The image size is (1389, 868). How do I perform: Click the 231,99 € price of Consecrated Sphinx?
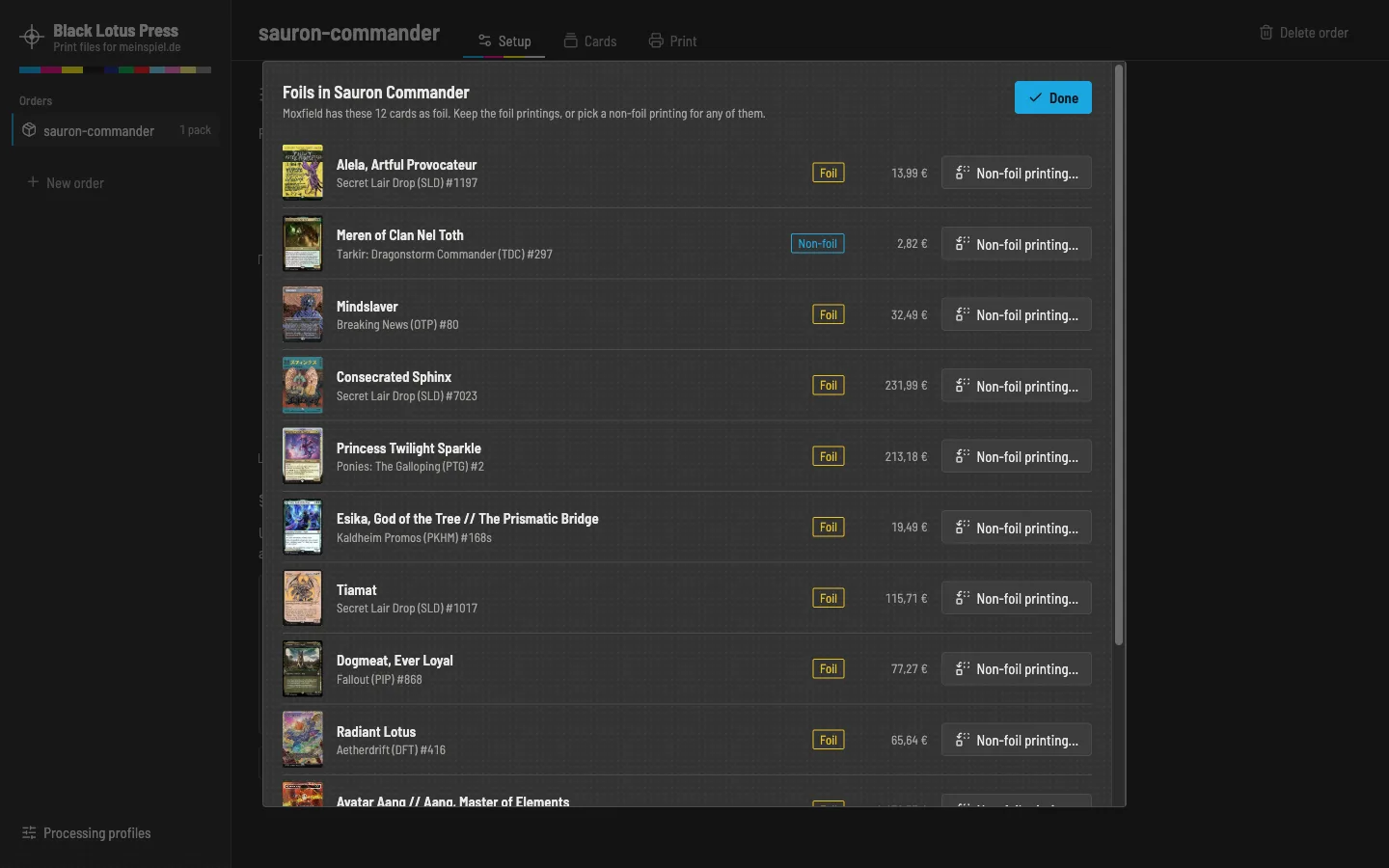(x=906, y=386)
